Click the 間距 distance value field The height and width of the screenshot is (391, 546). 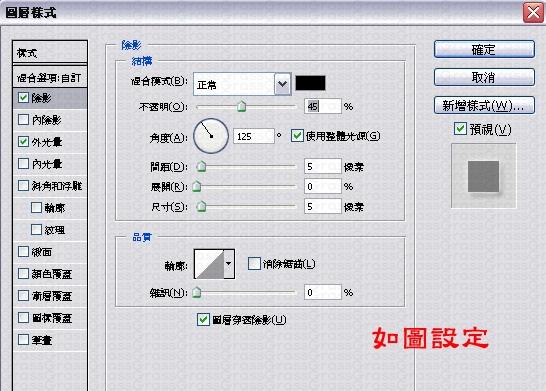tap(323, 166)
